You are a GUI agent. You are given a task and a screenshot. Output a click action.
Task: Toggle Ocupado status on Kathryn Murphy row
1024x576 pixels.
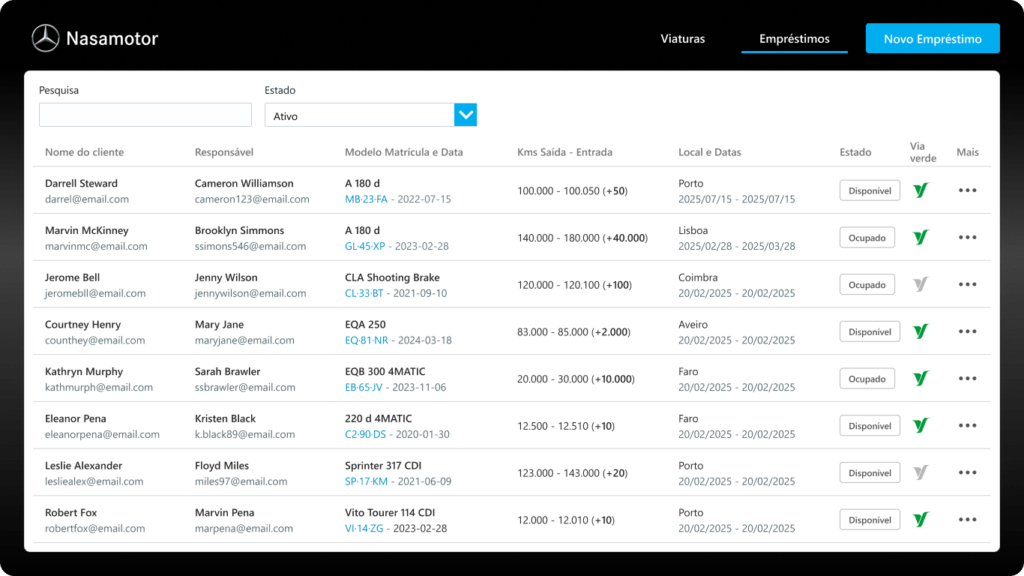coord(867,379)
